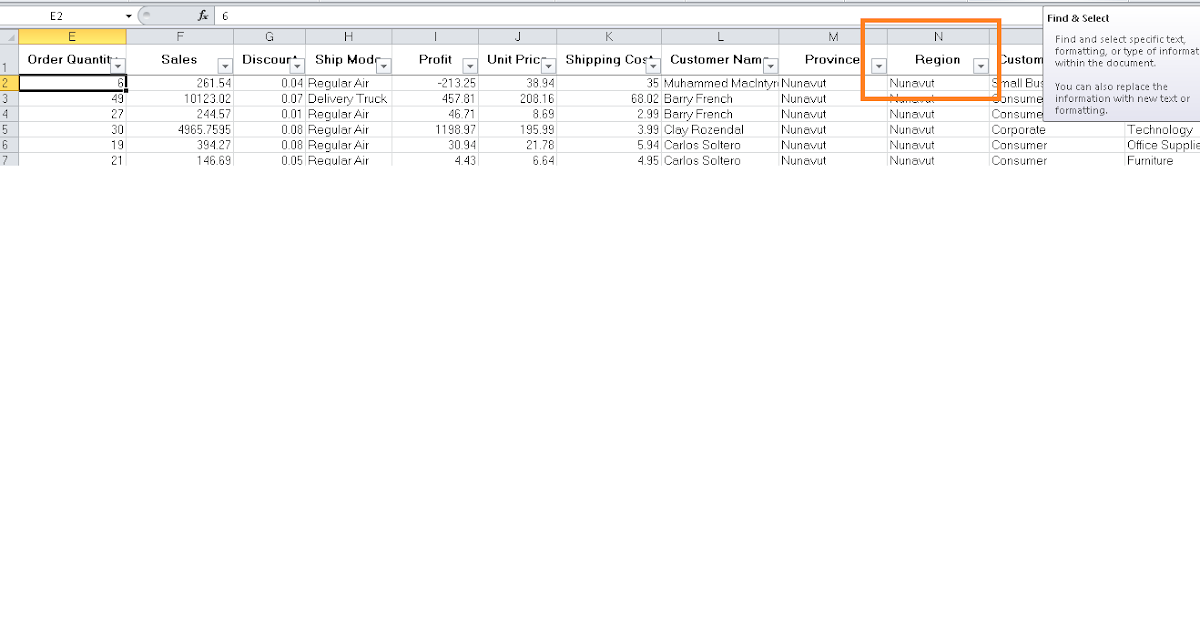Screen dimensions: 1200x630
Task: Open the Sales column filter icon
Action: pyautogui.click(x=225, y=67)
